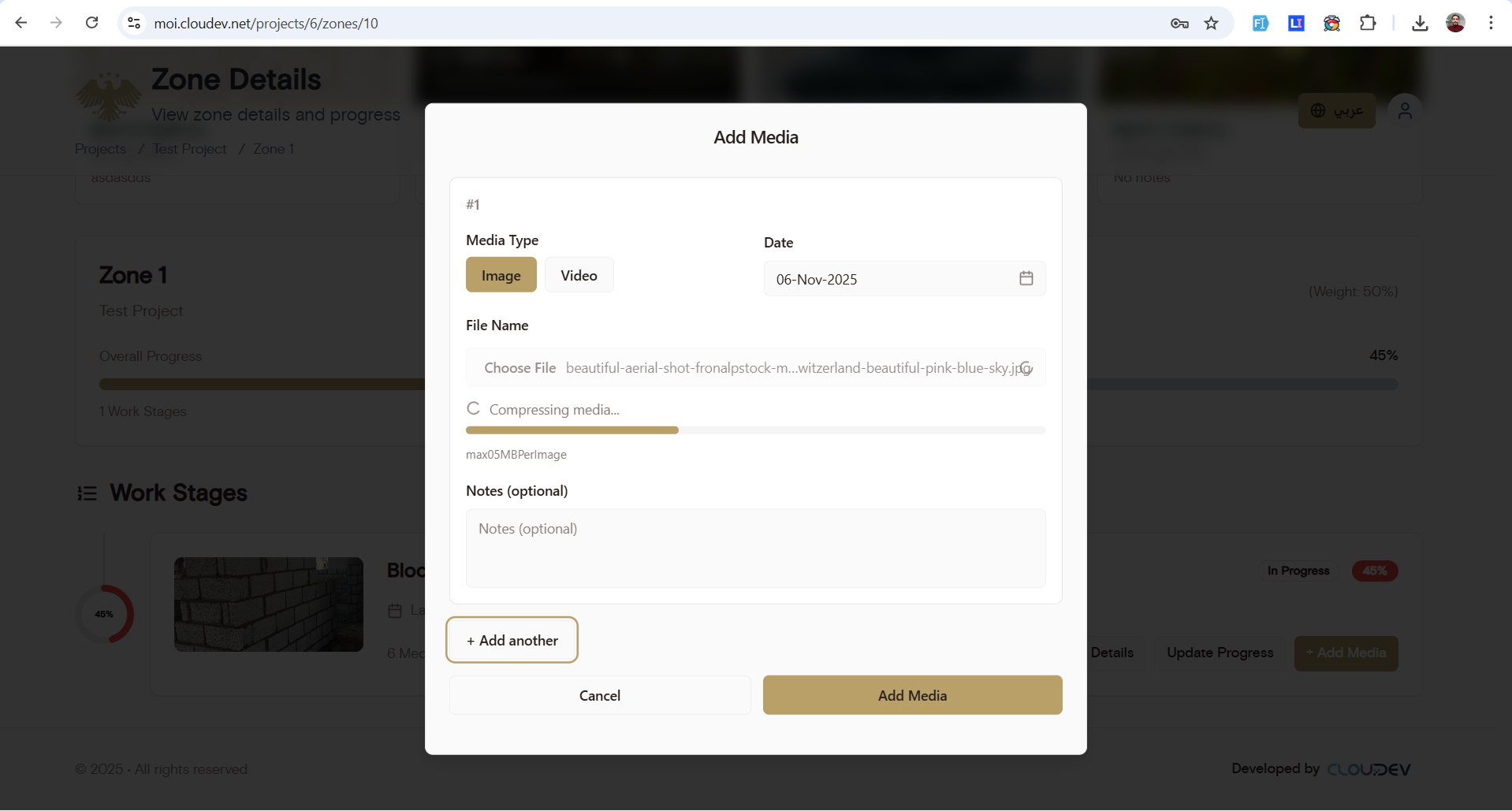Click the site information icon beside URL
This screenshot has width=1512, height=811.
[135, 23]
